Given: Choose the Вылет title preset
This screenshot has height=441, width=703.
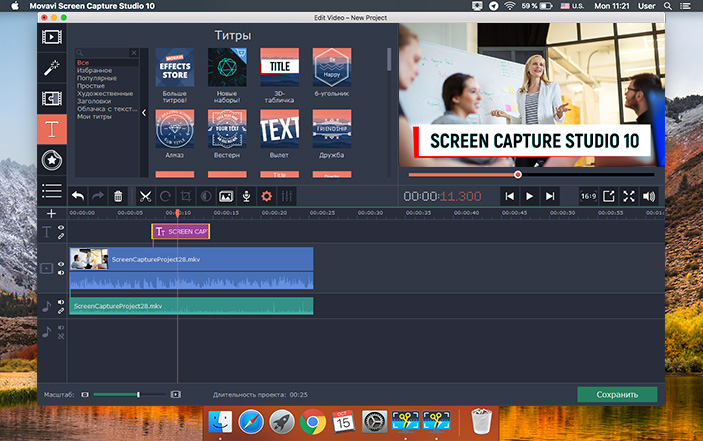Looking at the screenshot, I should [279, 129].
